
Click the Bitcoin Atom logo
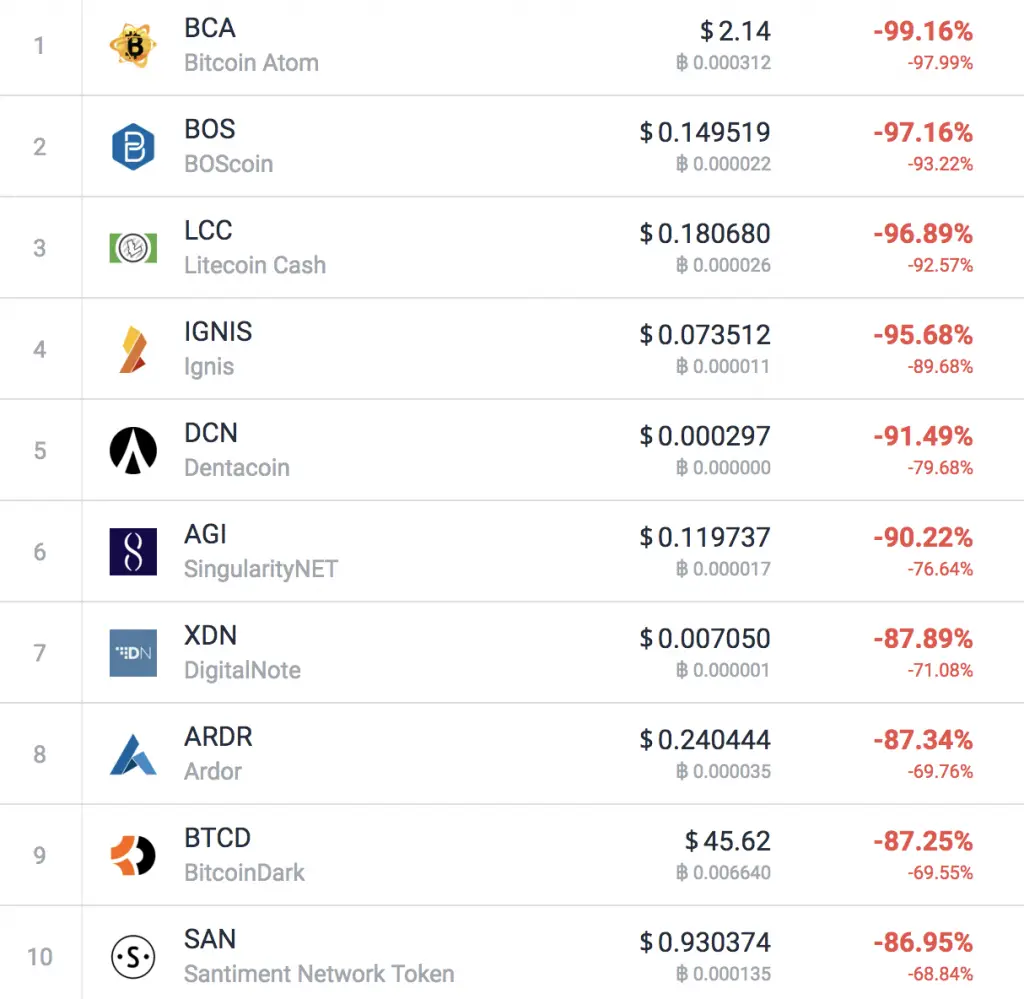(x=133, y=44)
